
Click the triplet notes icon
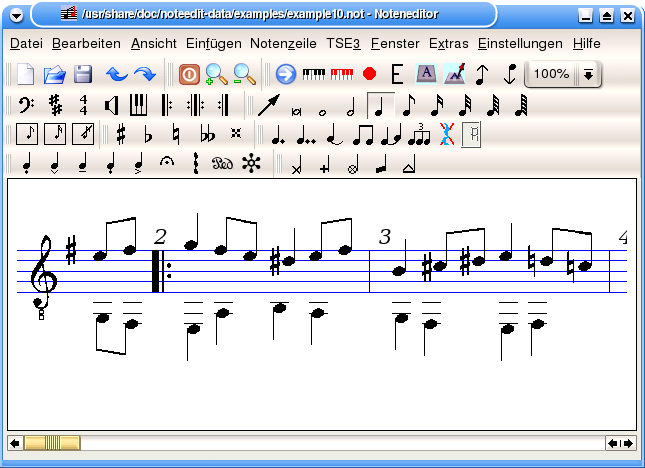point(418,134)
